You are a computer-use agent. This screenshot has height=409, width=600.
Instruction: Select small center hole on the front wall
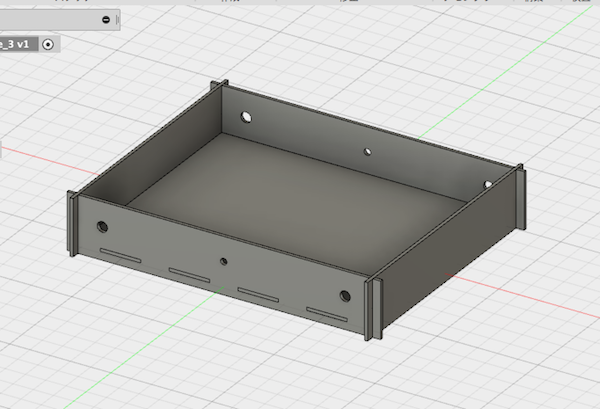pyautogui.click(x=224, y=262)
